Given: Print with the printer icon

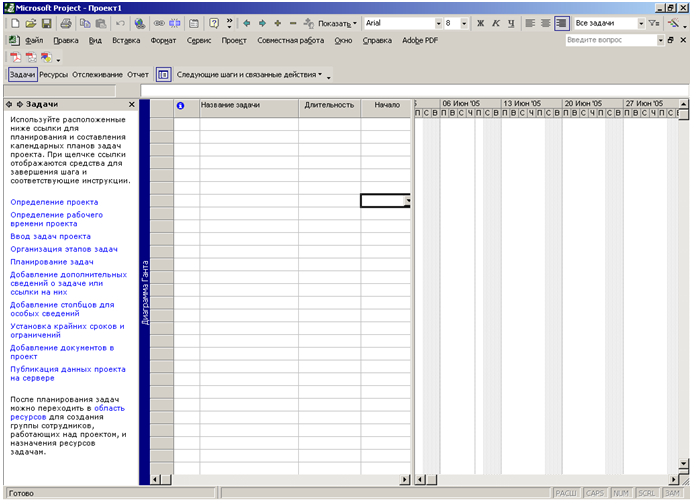Looking at the screenshot, I should click(66, 23).
